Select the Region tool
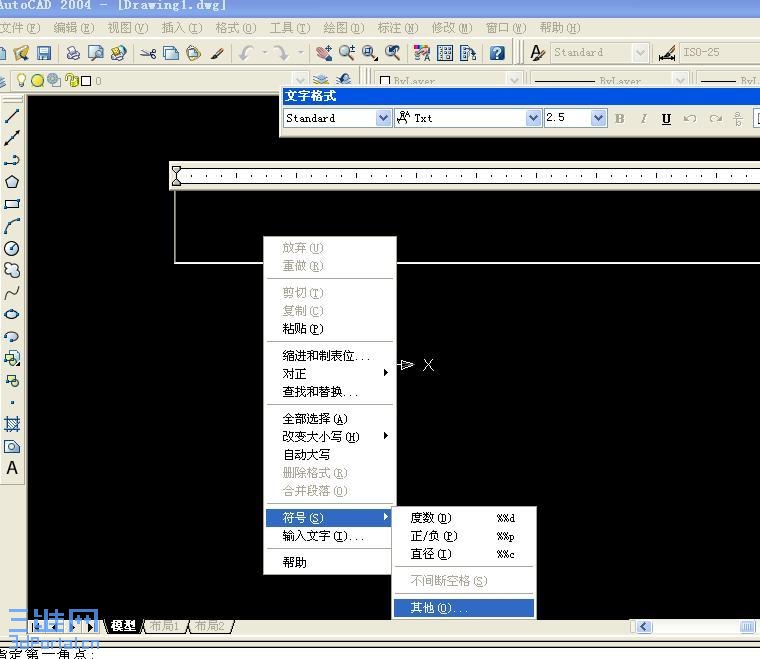The image size is (760, 659). [x=12, y=446]
